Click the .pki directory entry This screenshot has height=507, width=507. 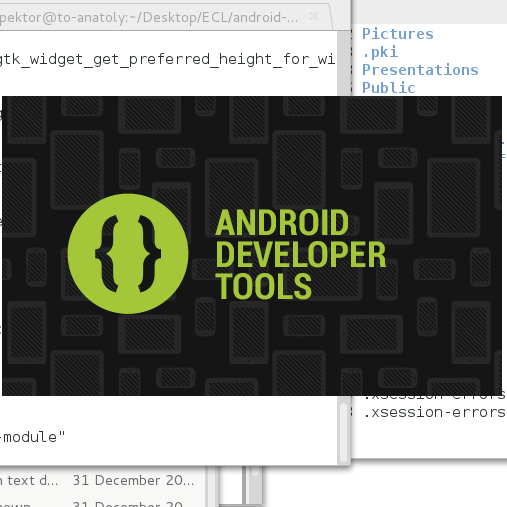380,52
